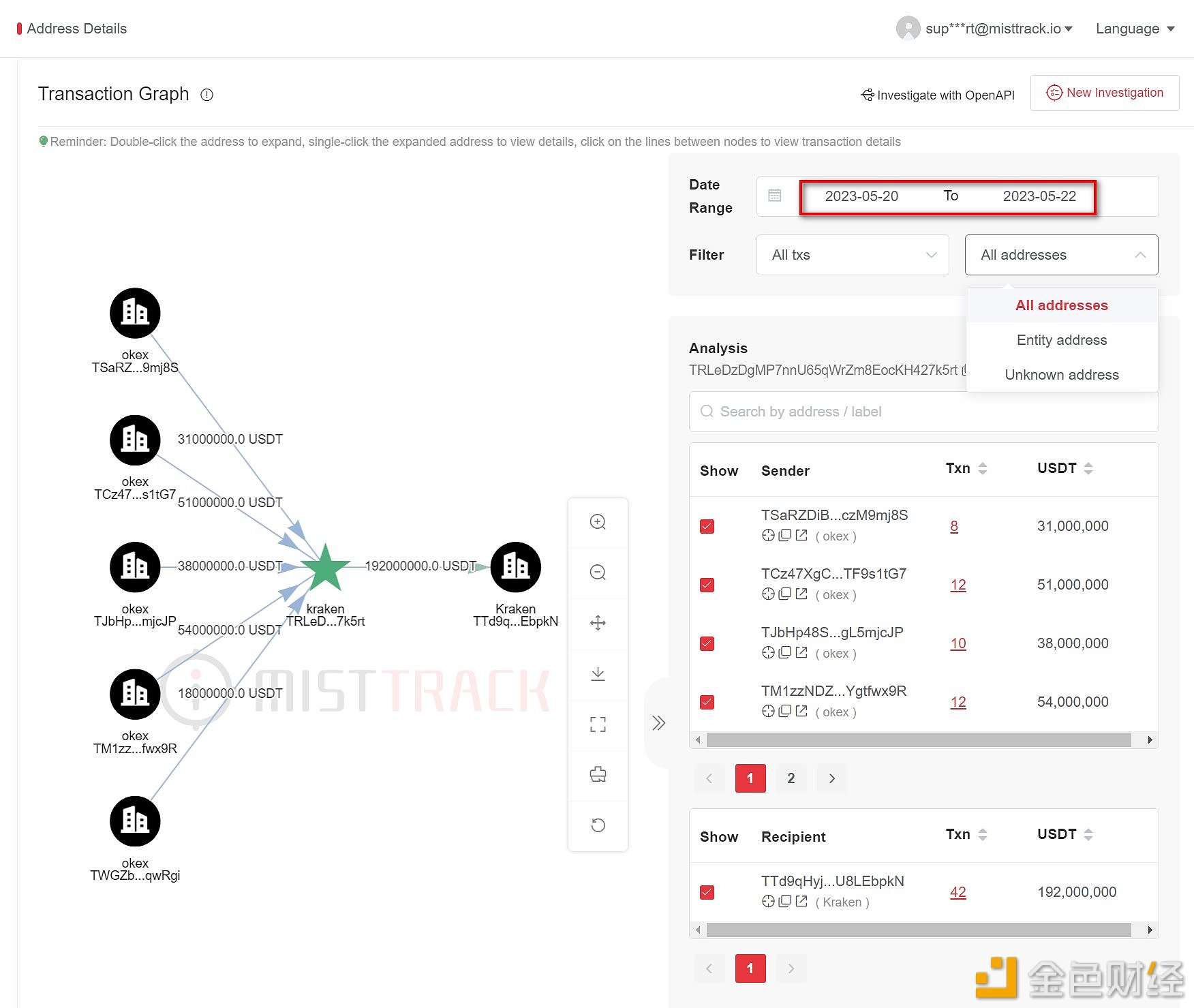Uncheck Show for sender TCz47XgC...TF9s1tG7
1194x1008 pixels.
(707, 585)
